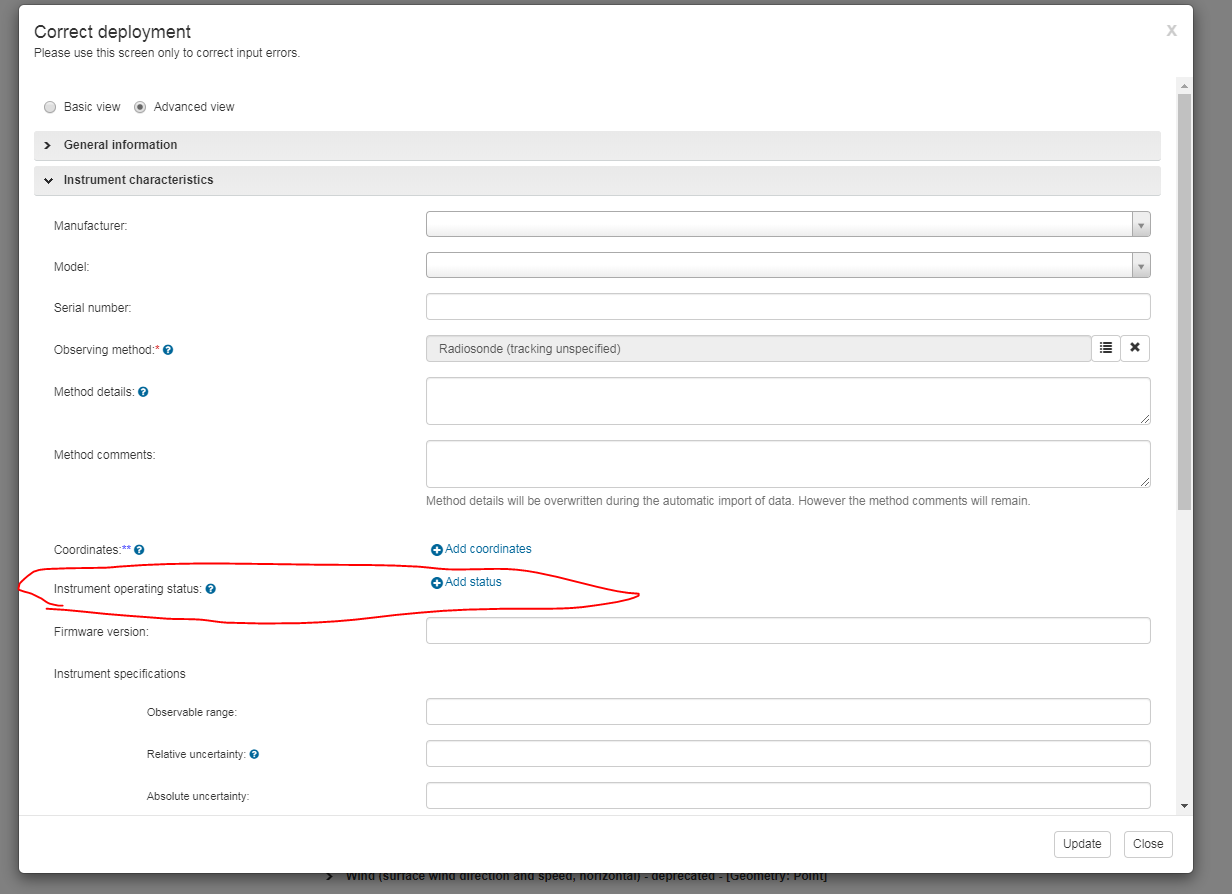Viewport: 1232px width, 894px height.
Task: Click into the Firmware version field
Action: click(788, 630)
